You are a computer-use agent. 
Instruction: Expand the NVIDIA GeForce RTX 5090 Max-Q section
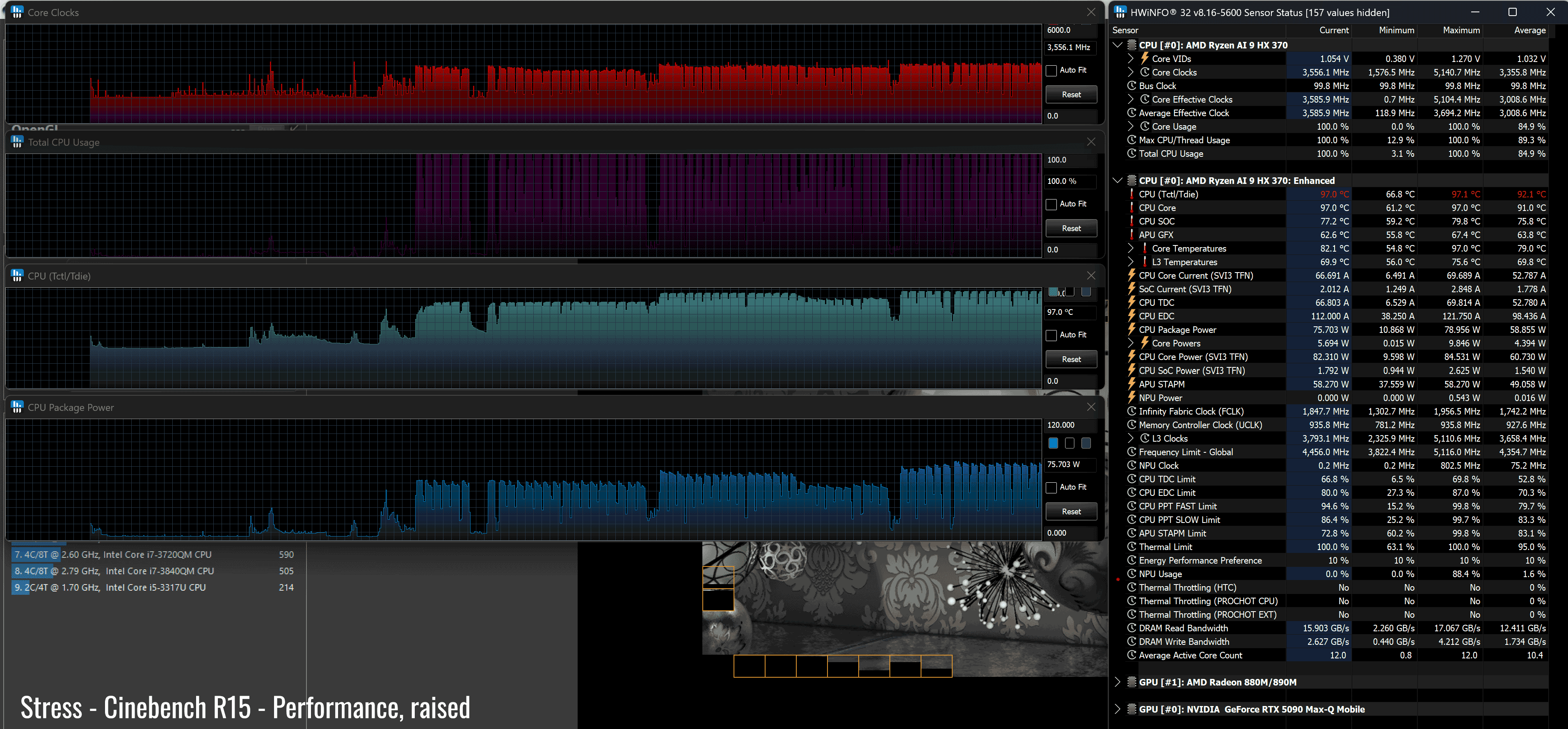click(x=1118, y=710)
